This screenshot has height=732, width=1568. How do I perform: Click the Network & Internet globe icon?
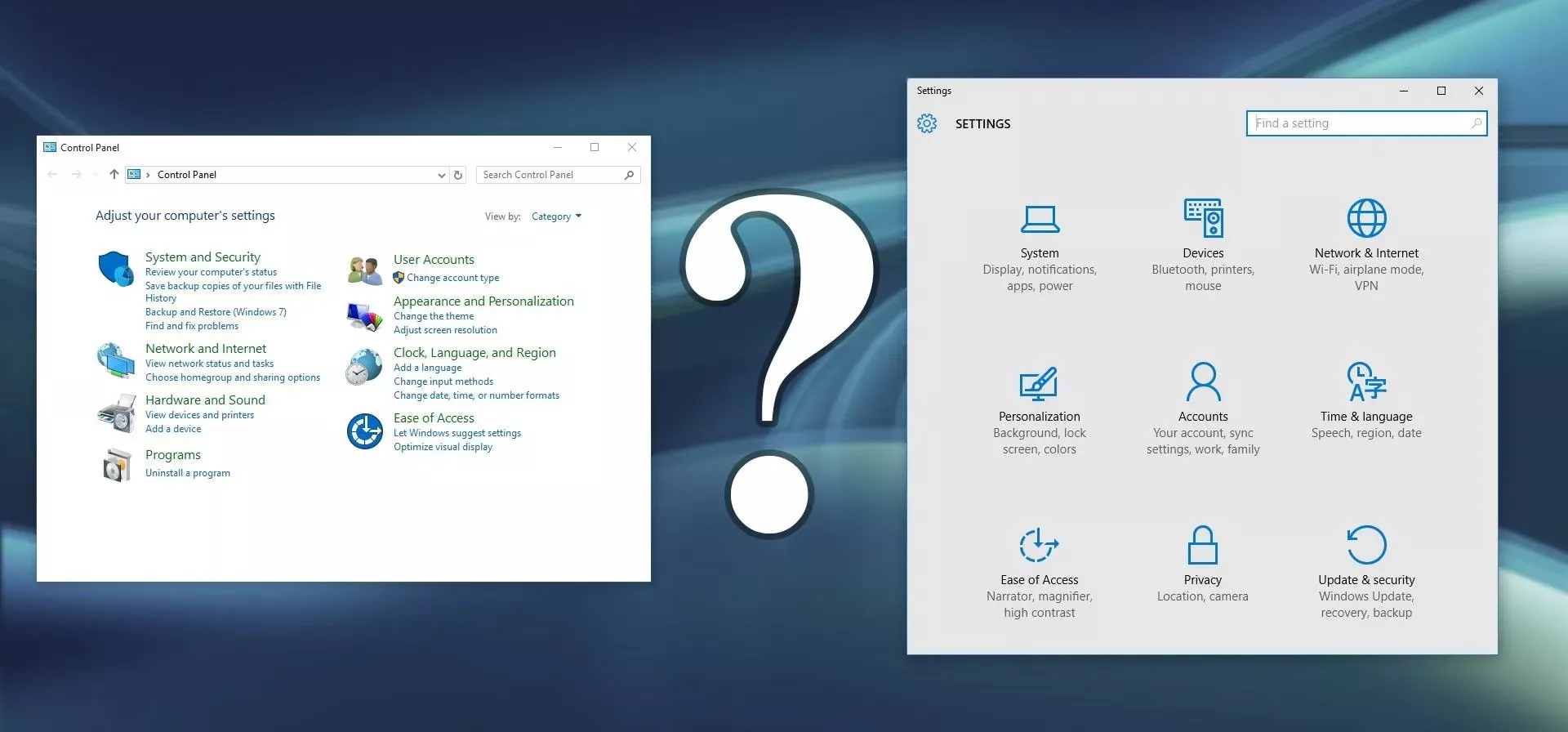(1366, 218)
